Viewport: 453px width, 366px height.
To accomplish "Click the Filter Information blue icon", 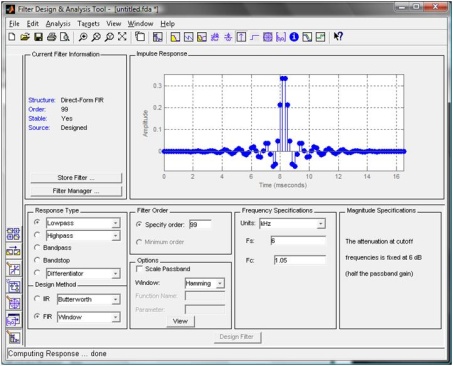I will coord(294,37).
